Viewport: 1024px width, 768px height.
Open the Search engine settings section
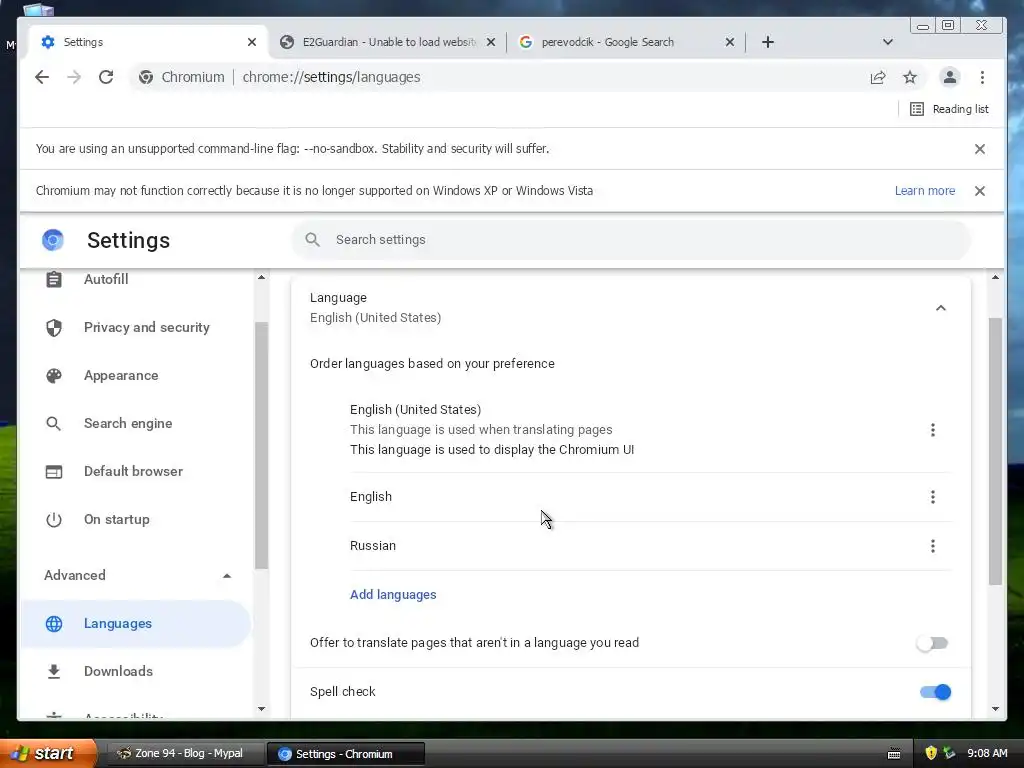[x=136, y=423]
